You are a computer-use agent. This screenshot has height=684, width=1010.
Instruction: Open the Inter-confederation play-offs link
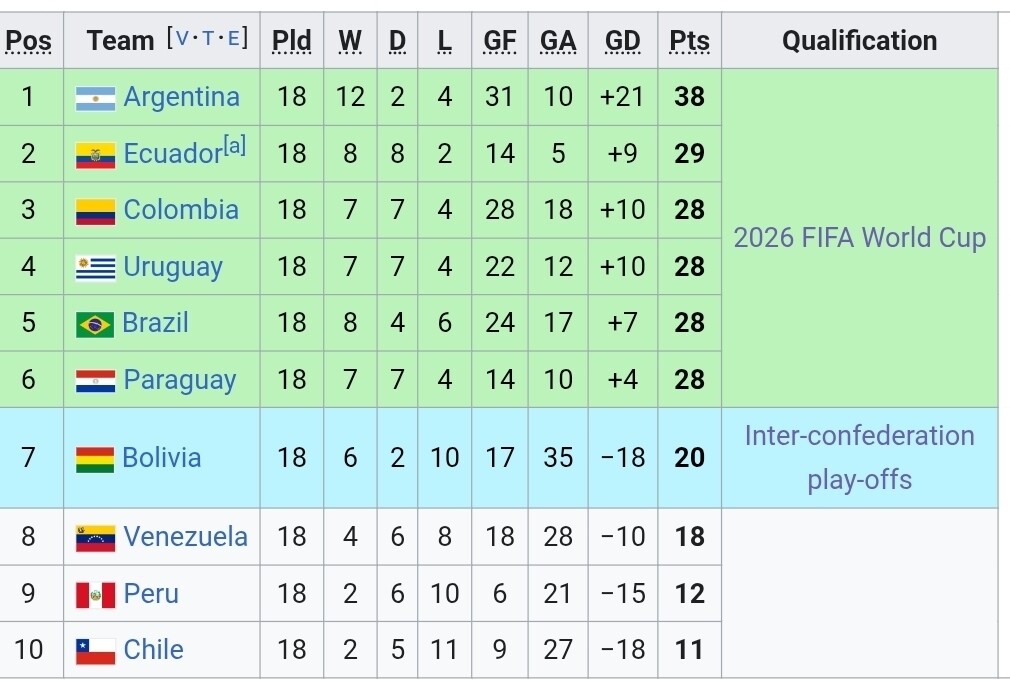point(859,457)
